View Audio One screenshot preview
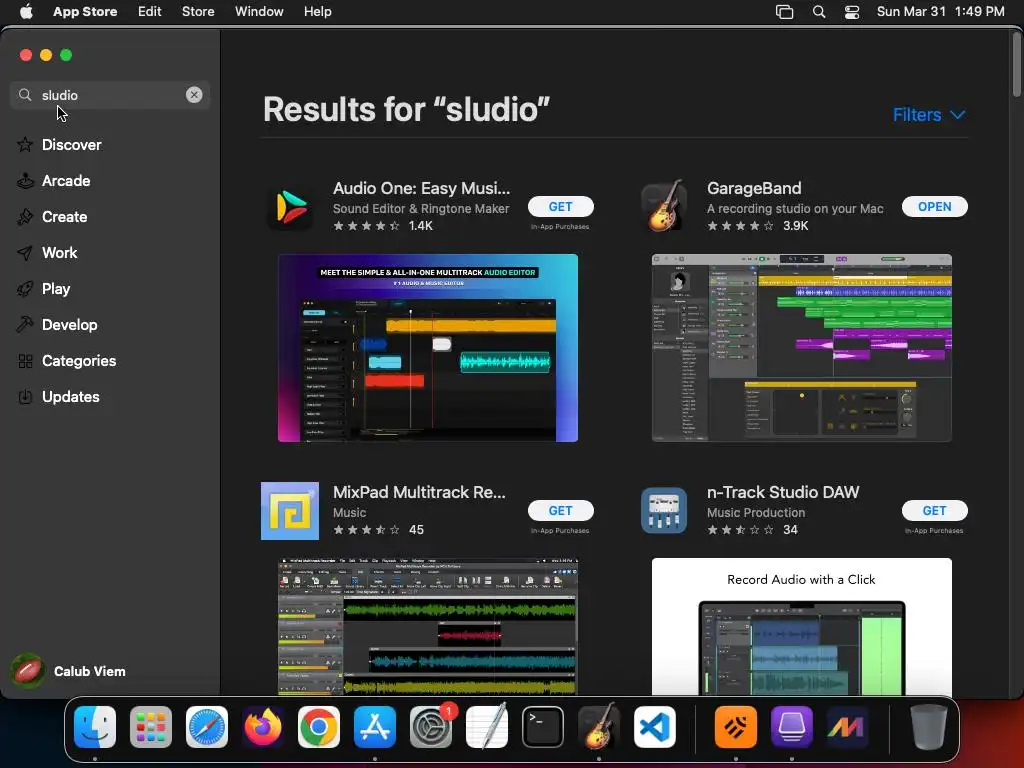This screenshot has height=768, width=1024. pos(428,348)
